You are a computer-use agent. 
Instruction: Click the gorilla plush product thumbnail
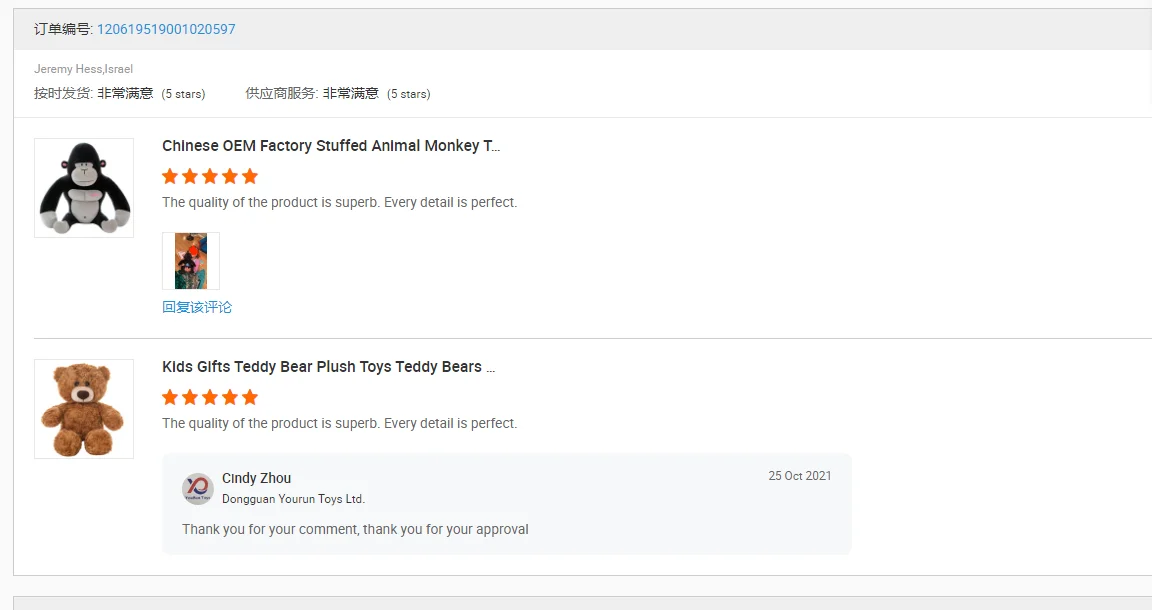84,188
